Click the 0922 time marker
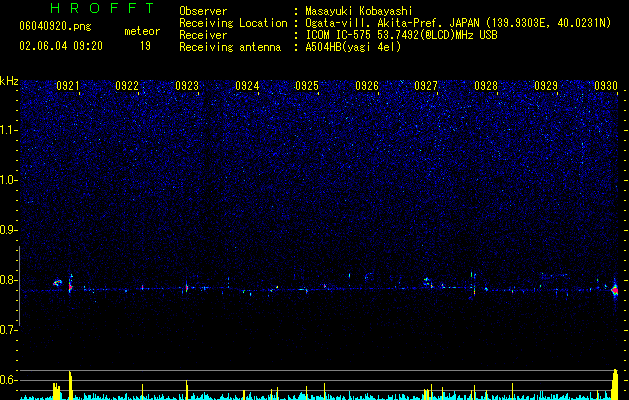This screenshot has height=400, width=629. tap(127, 86)
